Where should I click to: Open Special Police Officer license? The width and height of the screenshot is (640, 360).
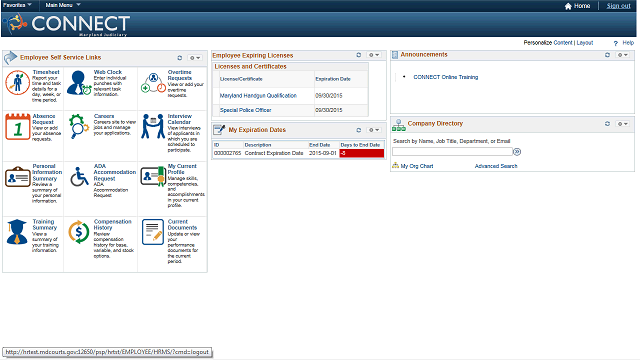pos(245,110)
